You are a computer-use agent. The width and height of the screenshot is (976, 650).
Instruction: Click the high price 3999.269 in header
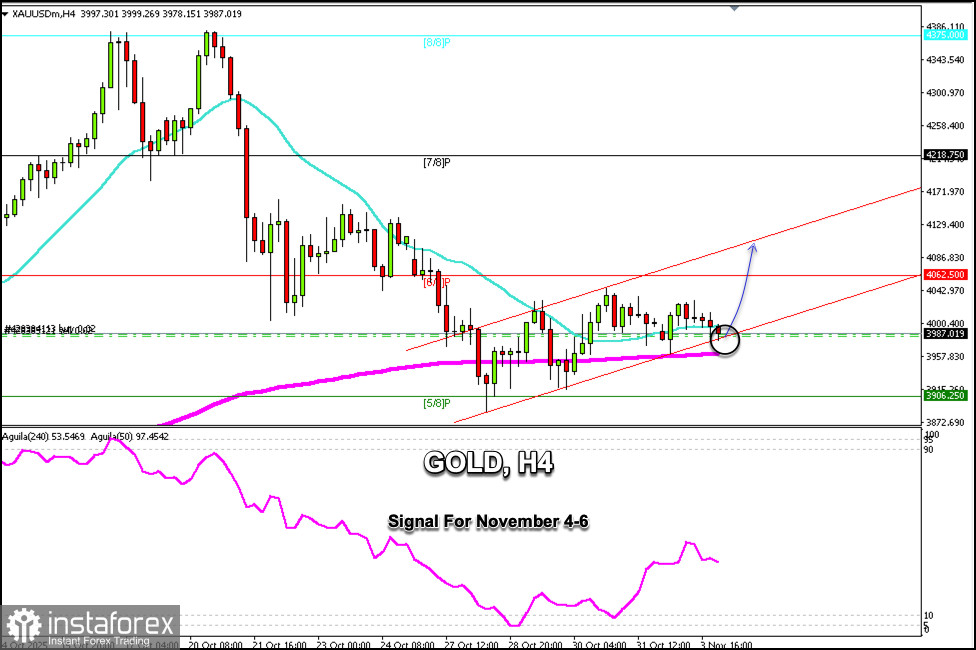click(x=141, y=14)
